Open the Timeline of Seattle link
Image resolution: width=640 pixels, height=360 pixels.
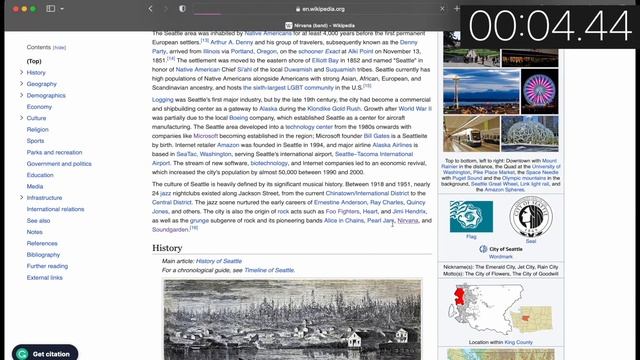click(269, 270)
